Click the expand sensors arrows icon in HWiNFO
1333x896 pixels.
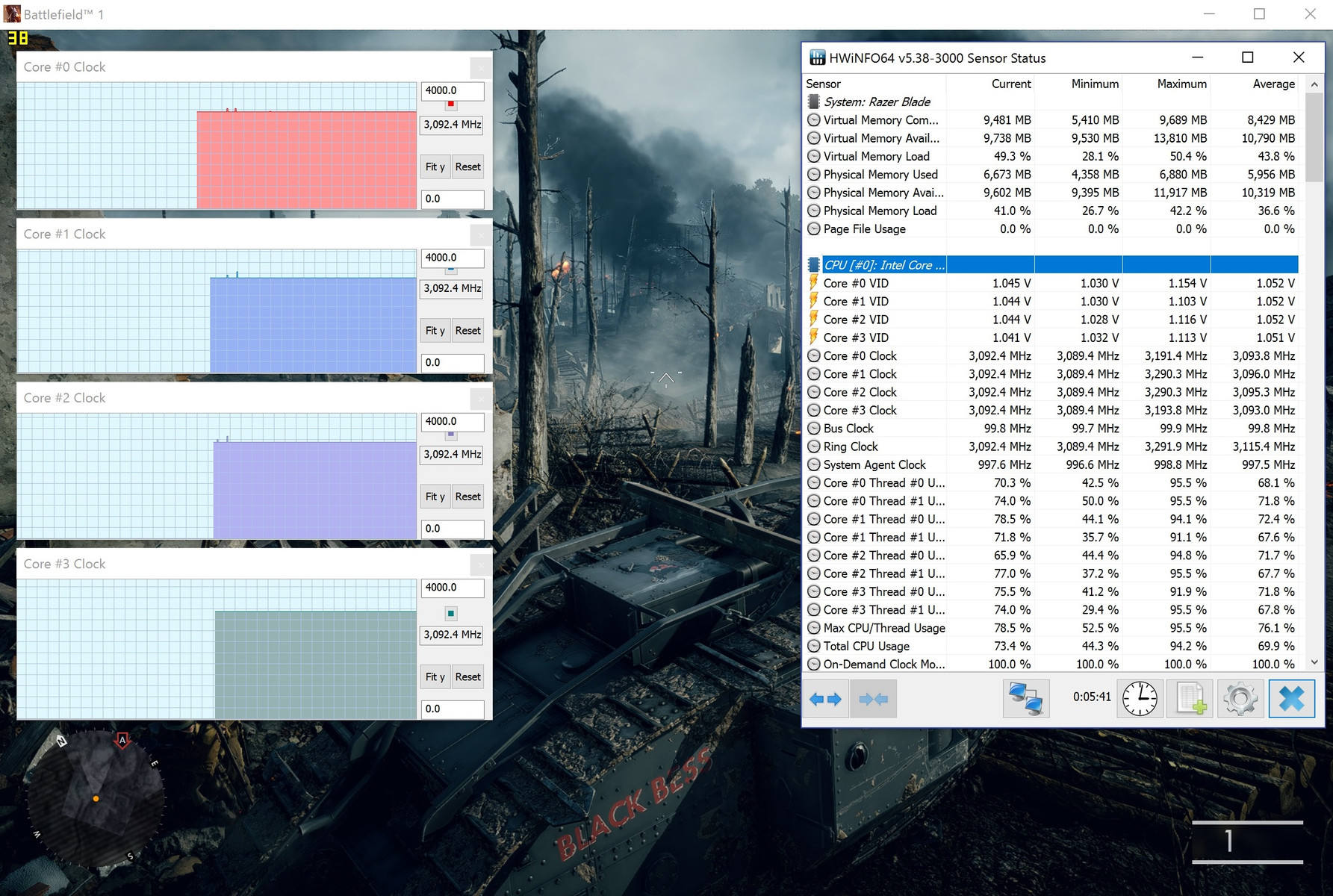click(x=825, y=699)
